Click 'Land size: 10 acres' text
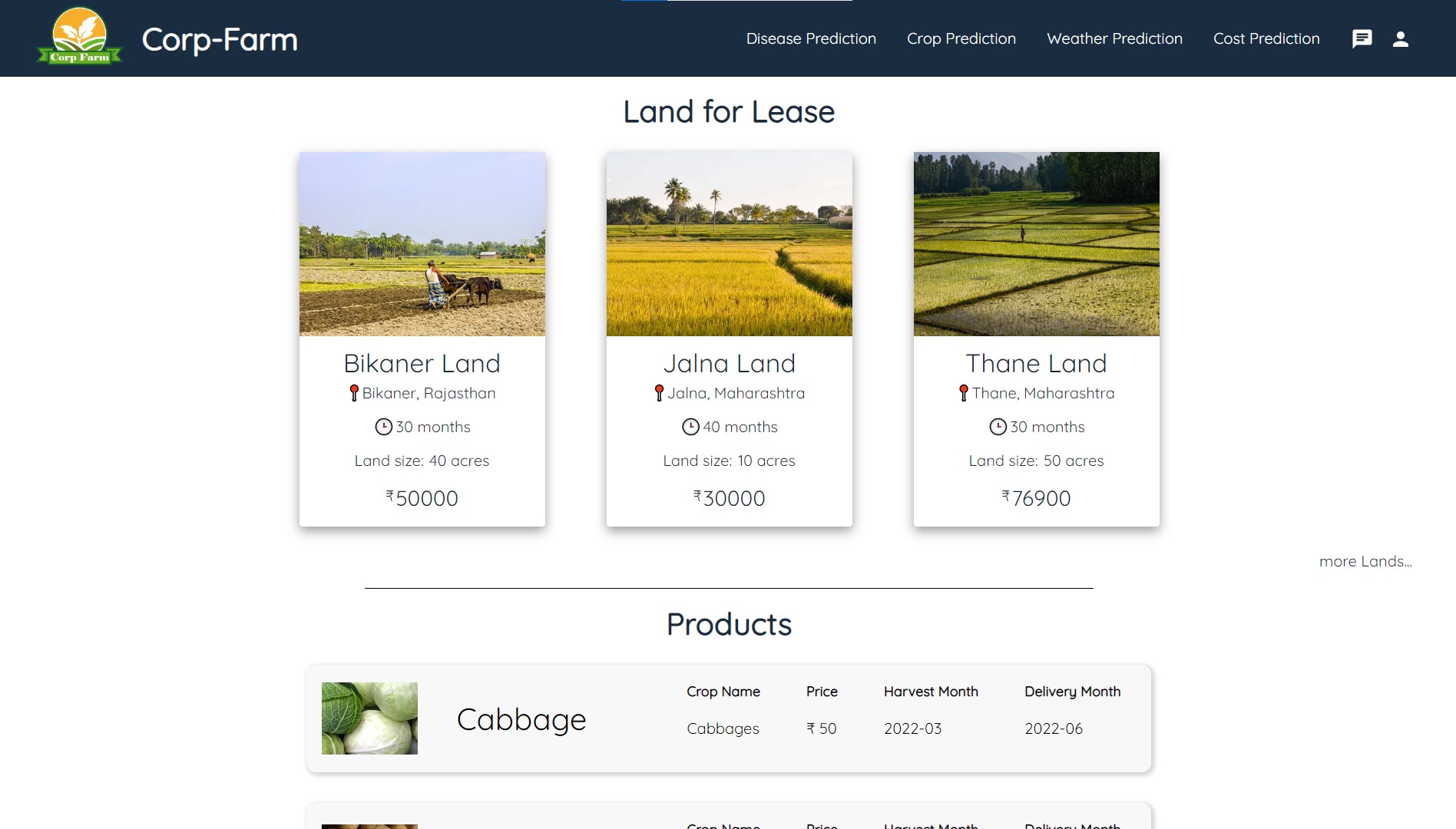The image size is (1456, 829). coord(730,461)
